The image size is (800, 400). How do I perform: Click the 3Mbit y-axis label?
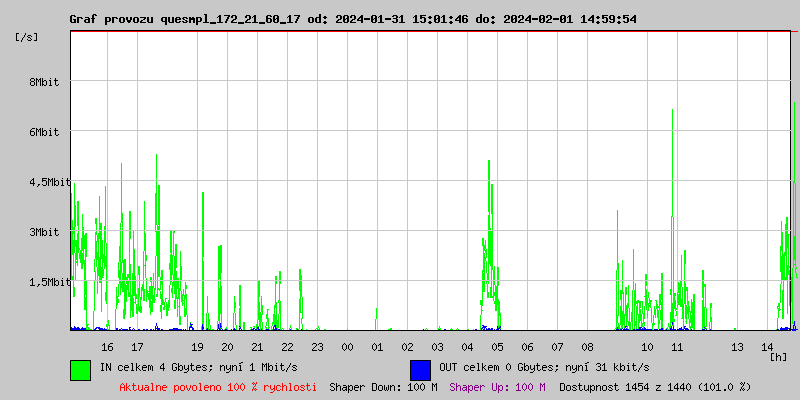(x=44, y=232)
